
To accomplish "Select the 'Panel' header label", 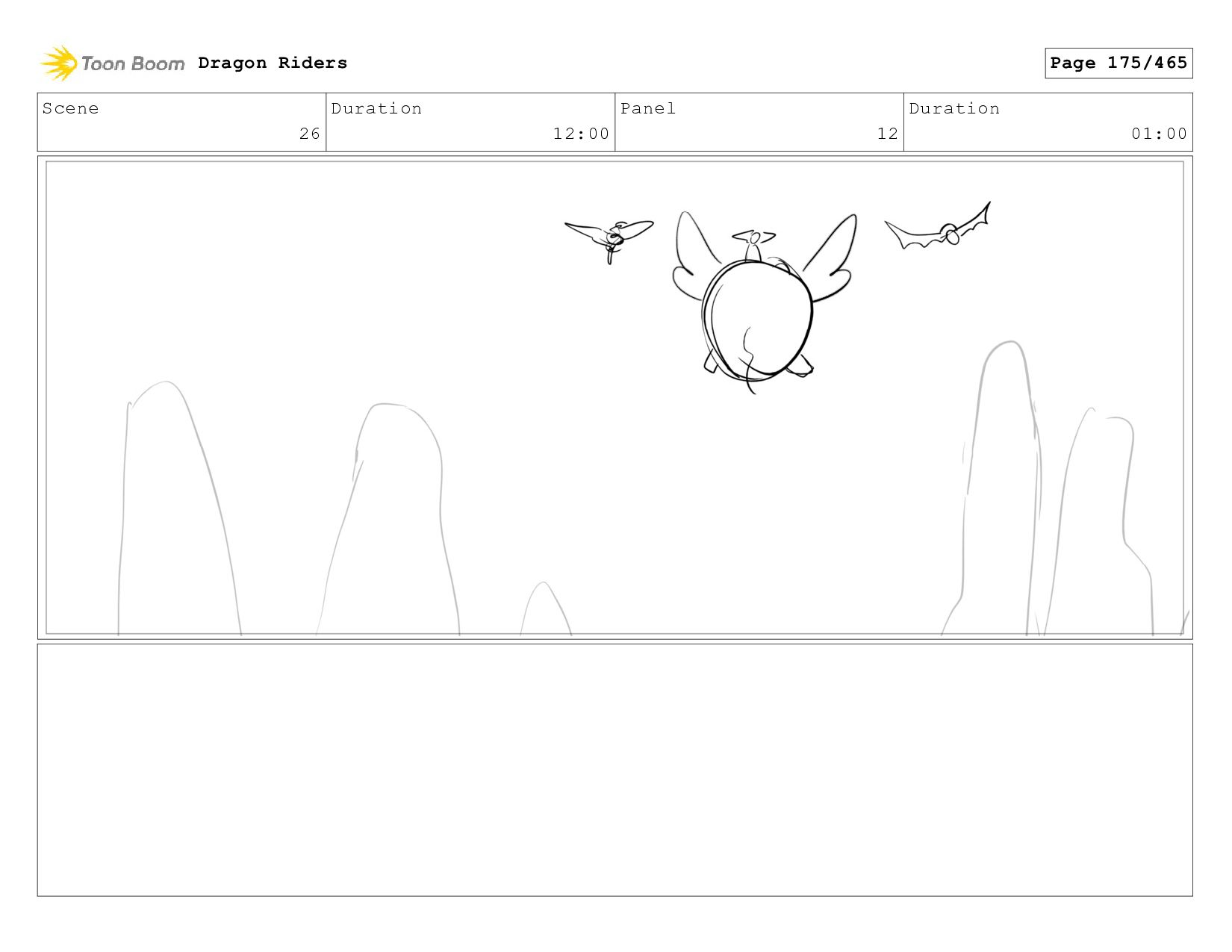I will (648, 108).
